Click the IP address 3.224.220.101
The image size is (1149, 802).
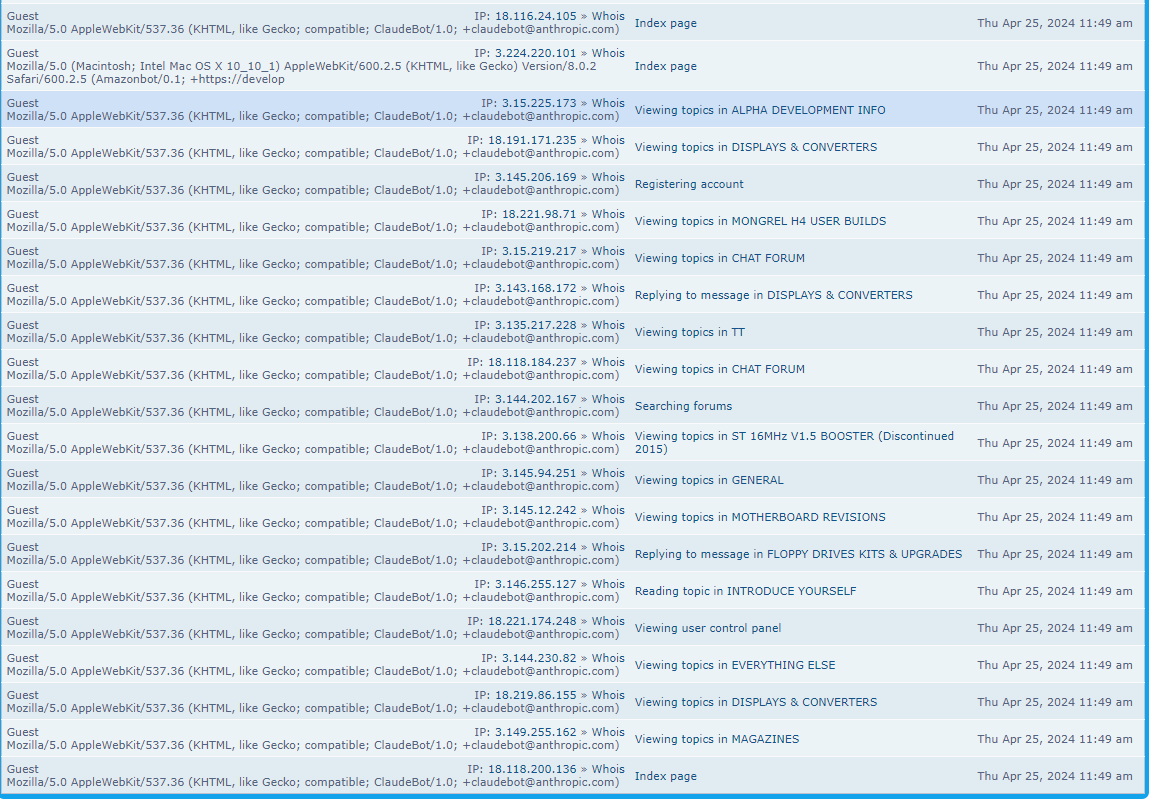point(535,53)
